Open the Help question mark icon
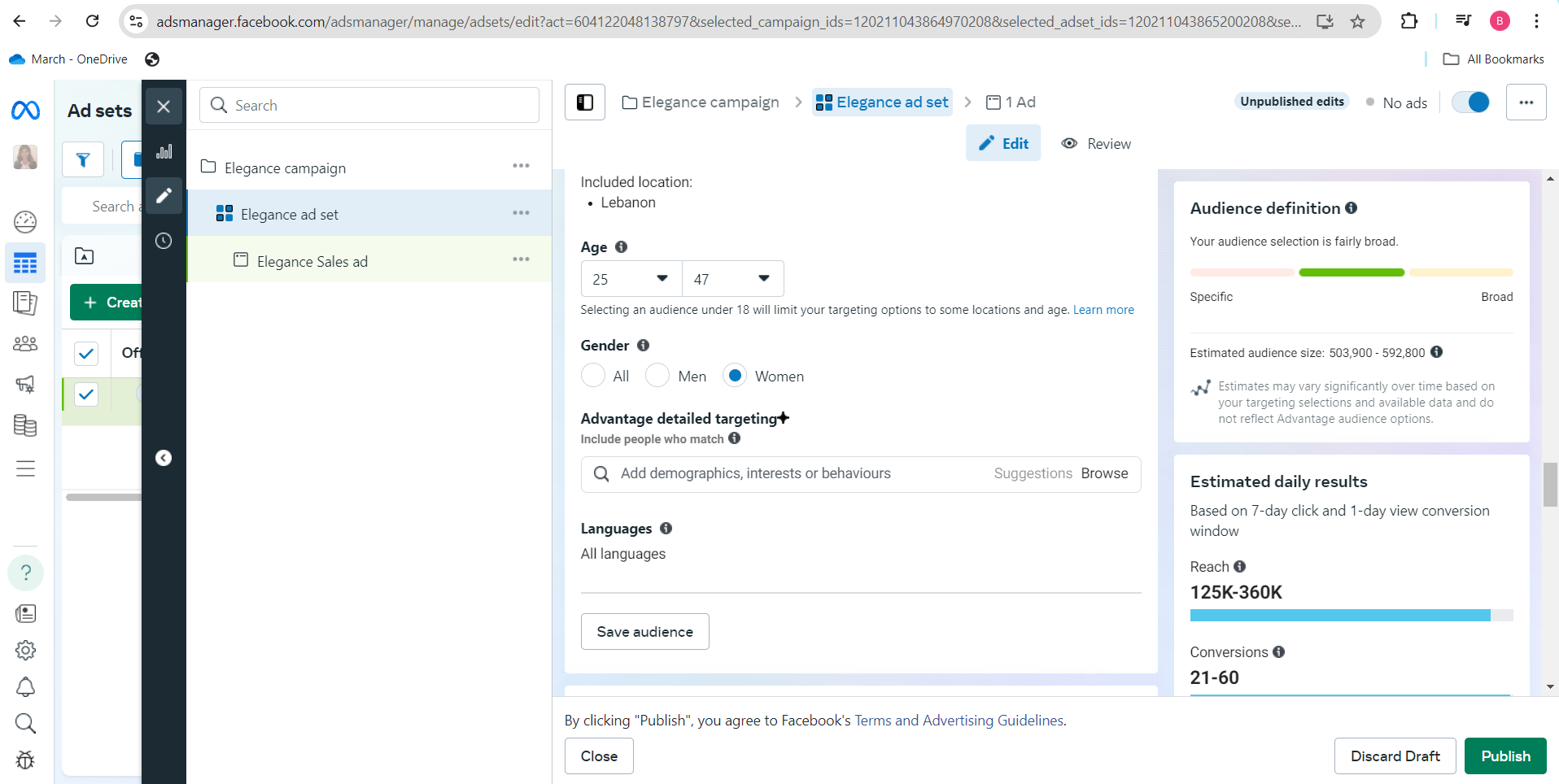 (25, 573)
